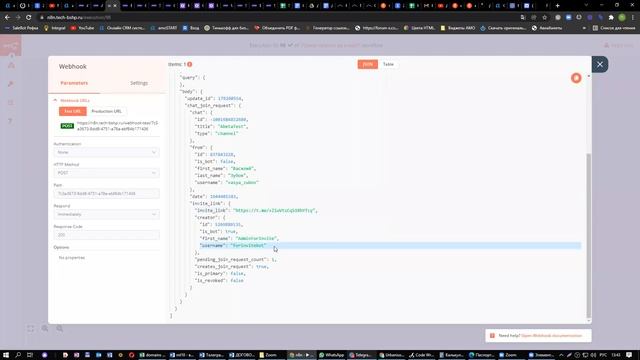Open Windows taskbar search

click(x=18, y=355)
